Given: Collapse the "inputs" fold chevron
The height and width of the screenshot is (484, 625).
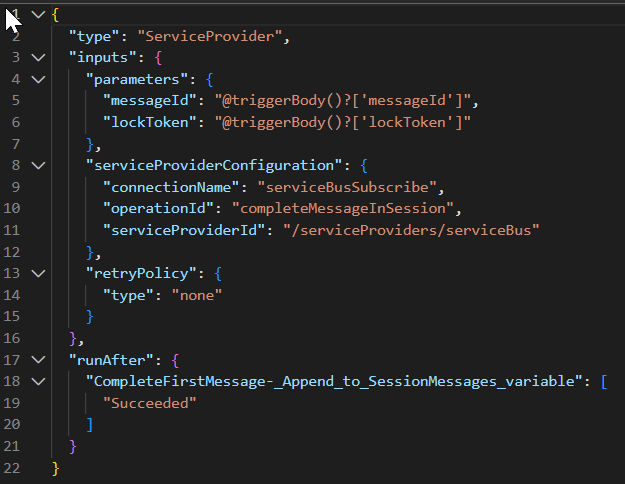Looking at the screenshot, I should [x=38, y=57].
